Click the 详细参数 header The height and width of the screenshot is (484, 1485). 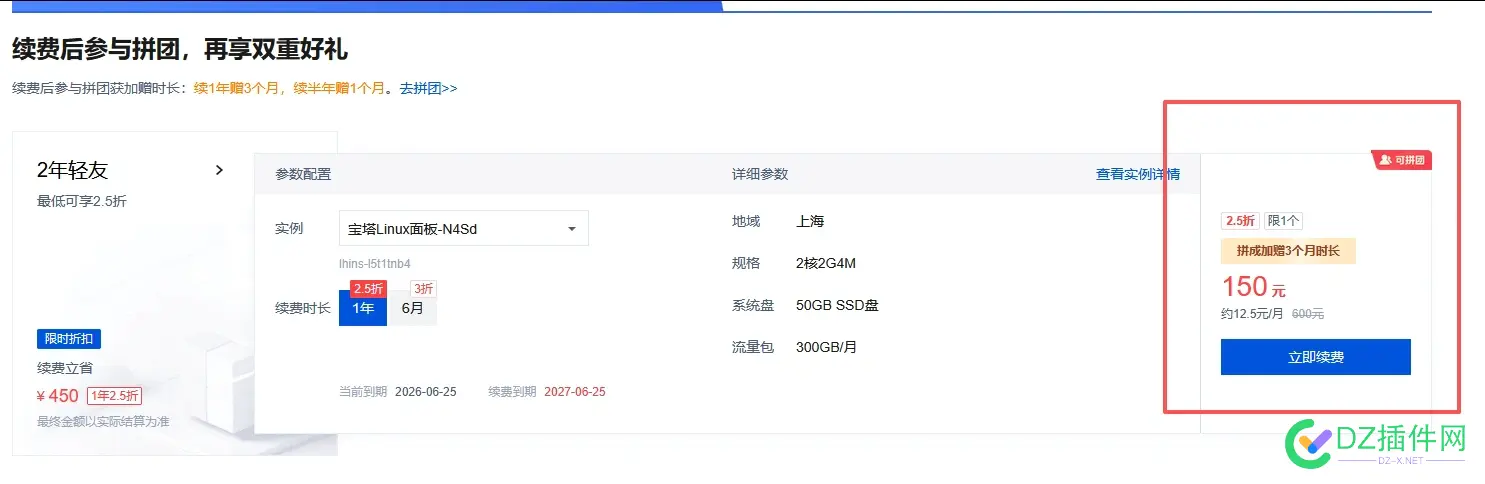click(760, 174)
